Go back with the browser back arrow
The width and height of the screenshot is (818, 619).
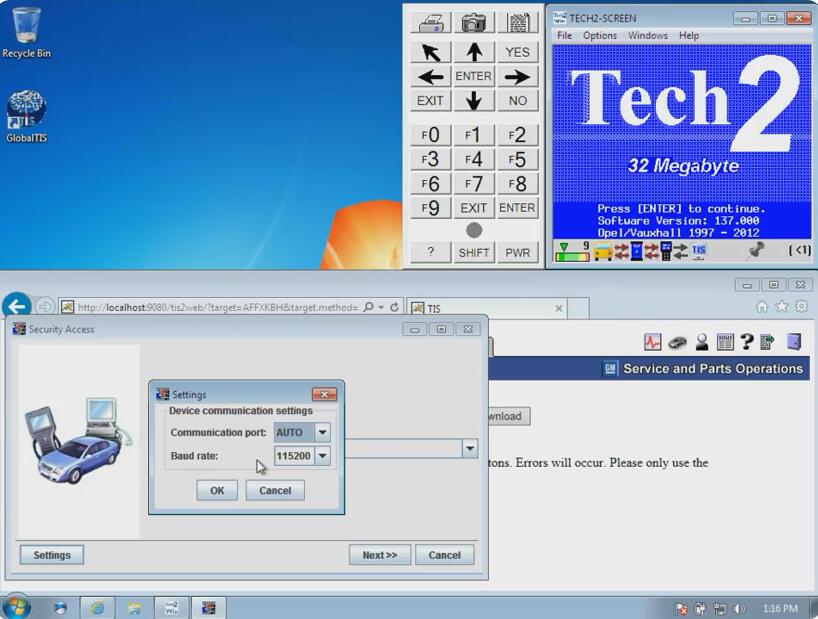coord(17,307)
